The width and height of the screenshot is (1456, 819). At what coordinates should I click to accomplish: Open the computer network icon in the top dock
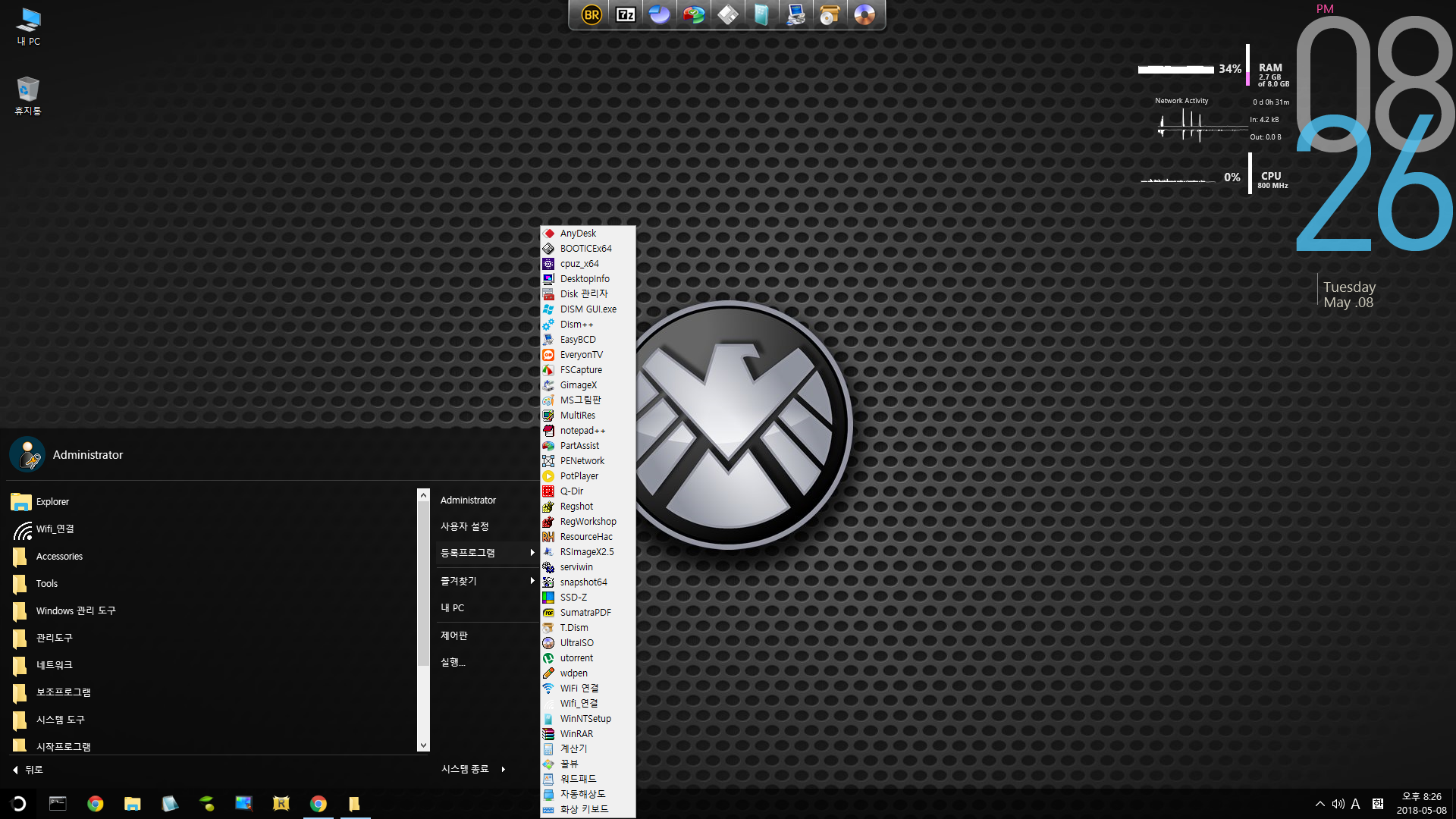pyautogui.click(x=795, y=14)
